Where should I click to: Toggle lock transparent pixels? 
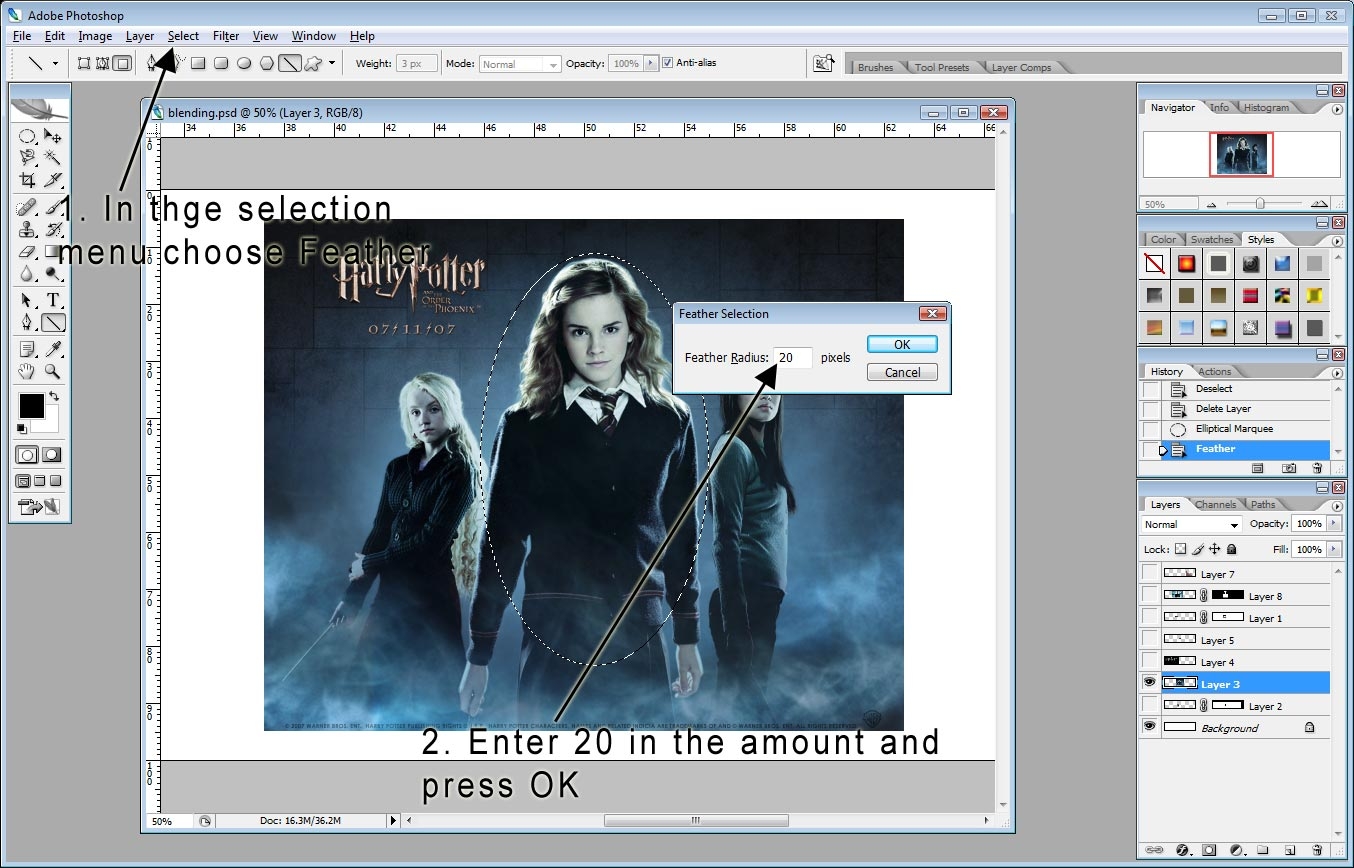[1180, 549]
